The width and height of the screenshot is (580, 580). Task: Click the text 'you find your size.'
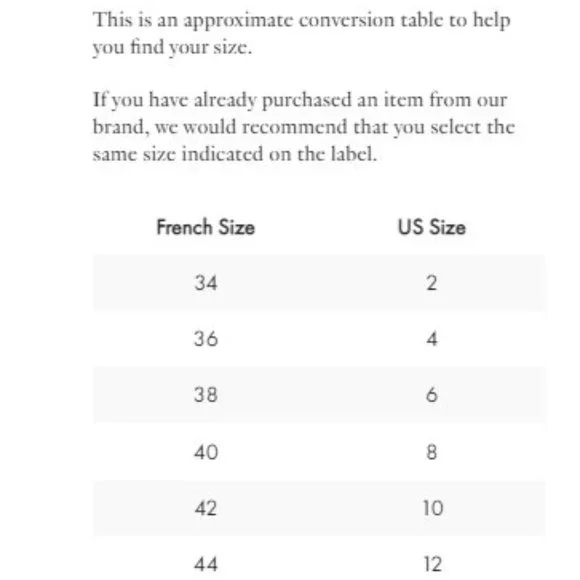[x=172, y=48]
